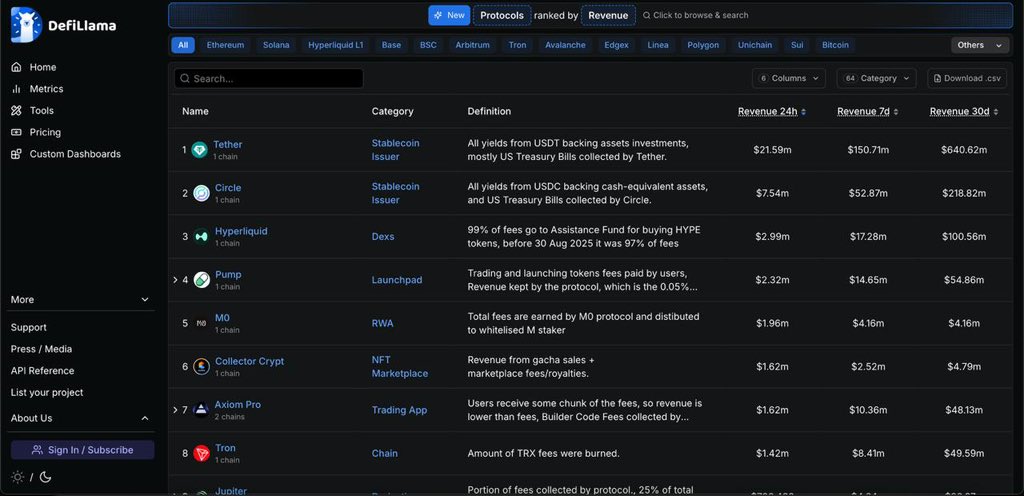This screenshot has width=1024, height=496.
Task: Click the Metrics bar chart icon
Action: pyautogui.click(x=16, y=89)
